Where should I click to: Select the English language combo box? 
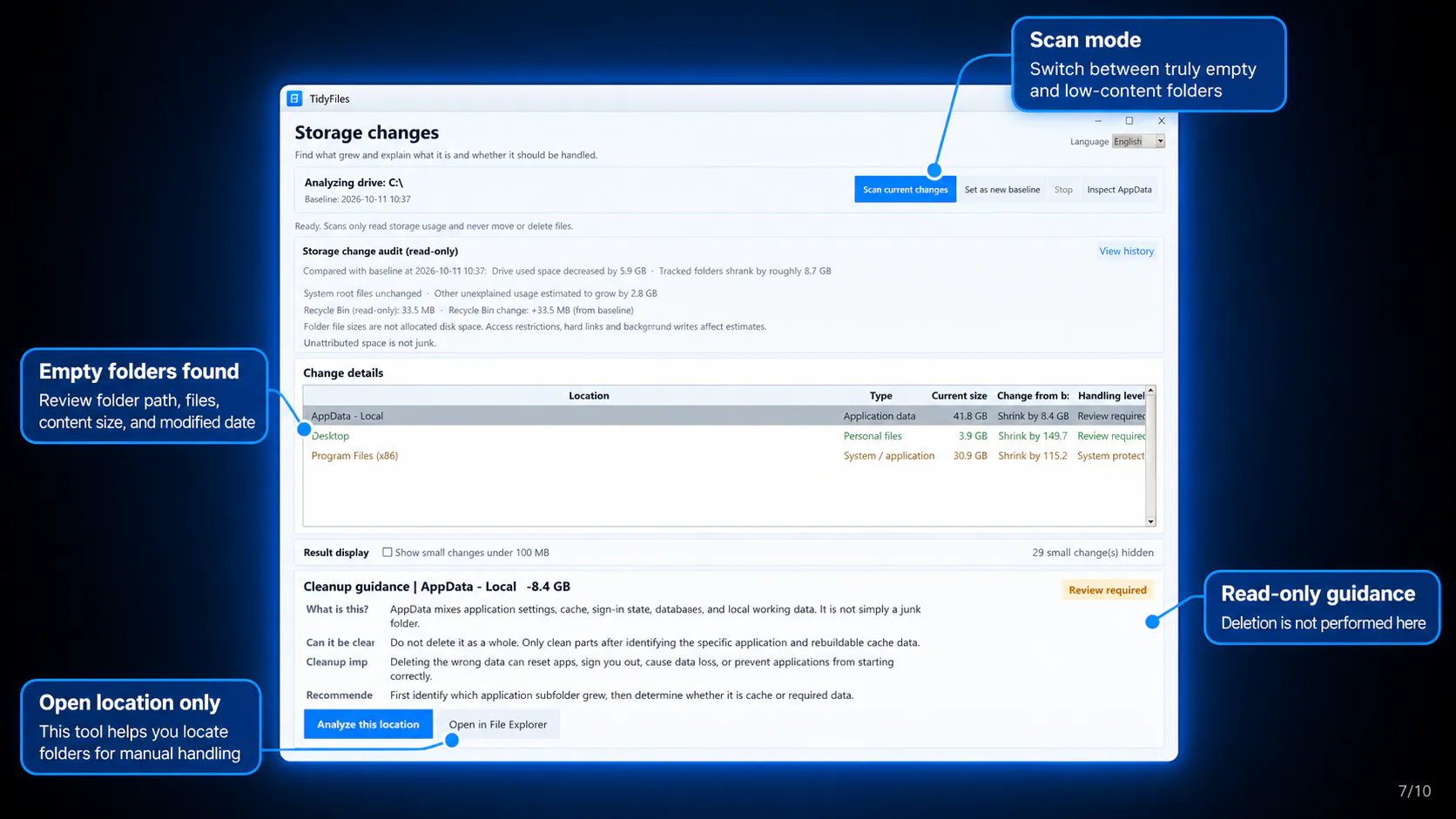point(1138,141)
